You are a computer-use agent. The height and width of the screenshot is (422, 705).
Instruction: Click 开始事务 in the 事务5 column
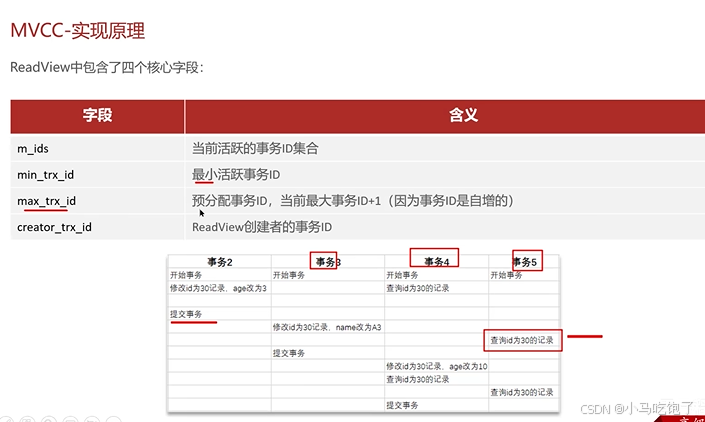506,275
